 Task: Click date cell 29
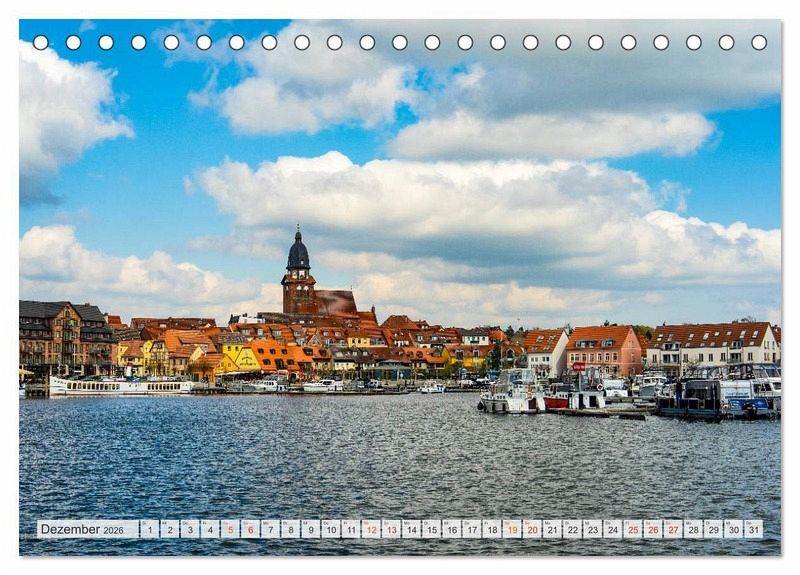pyautogui.click(x=714, y=529)
